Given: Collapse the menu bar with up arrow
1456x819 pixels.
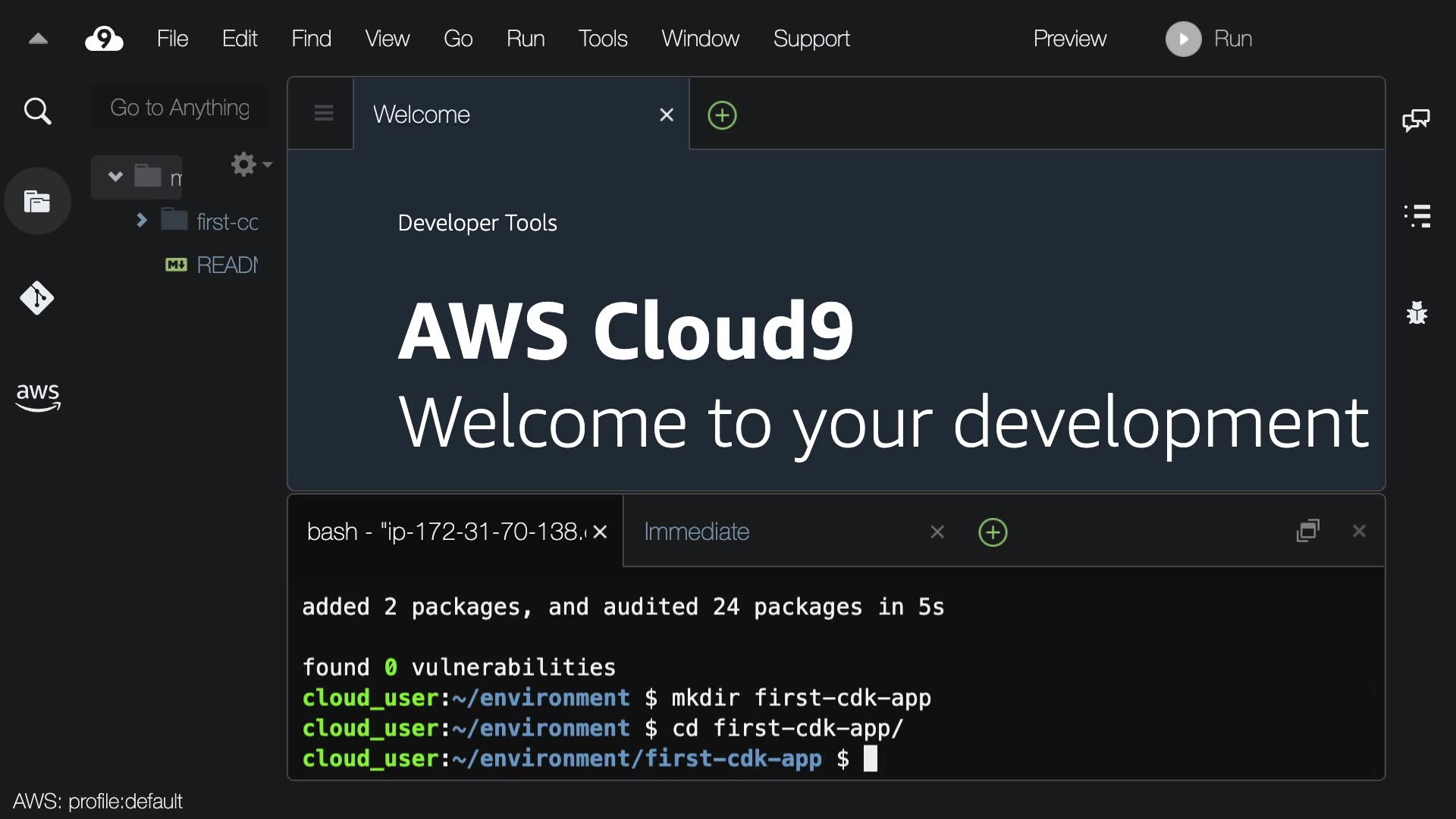Looking at the screenshot, I should tap(38, 39).
